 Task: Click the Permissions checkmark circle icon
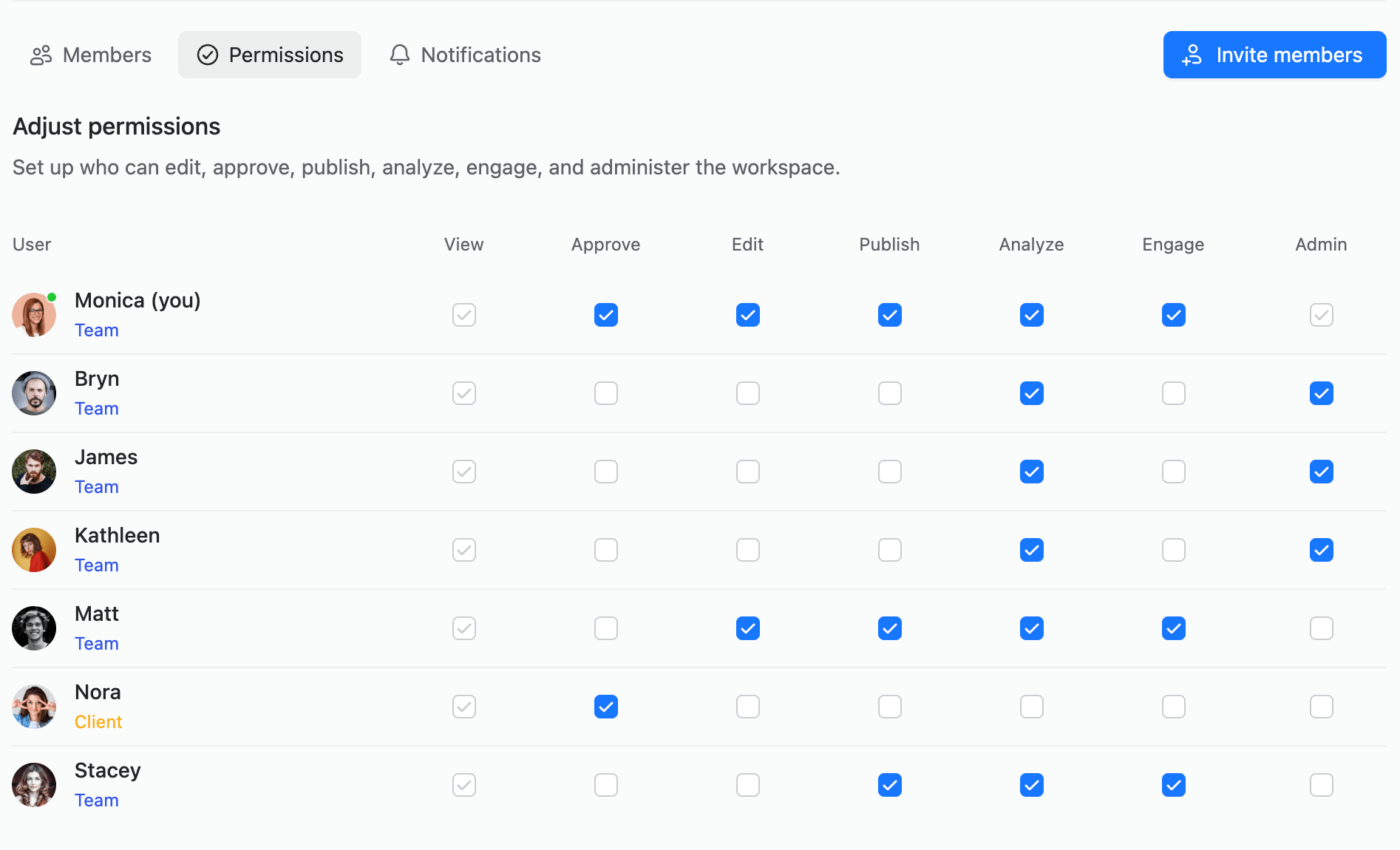208,55
